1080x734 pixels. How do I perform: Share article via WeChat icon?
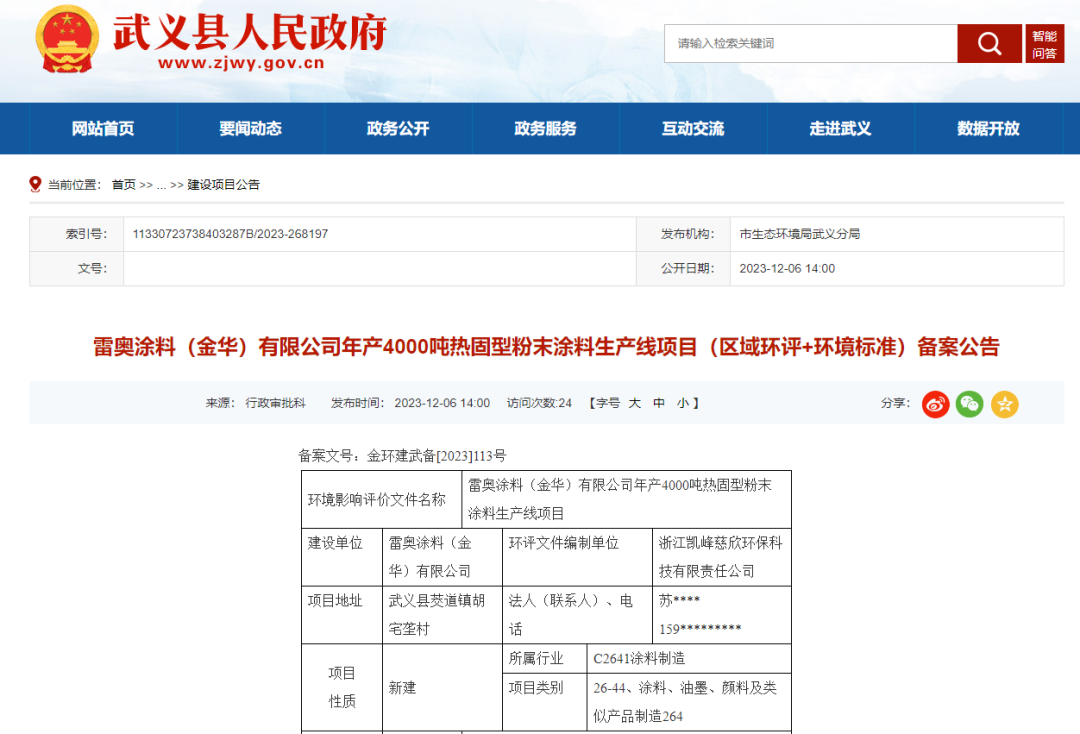(969, 404)
